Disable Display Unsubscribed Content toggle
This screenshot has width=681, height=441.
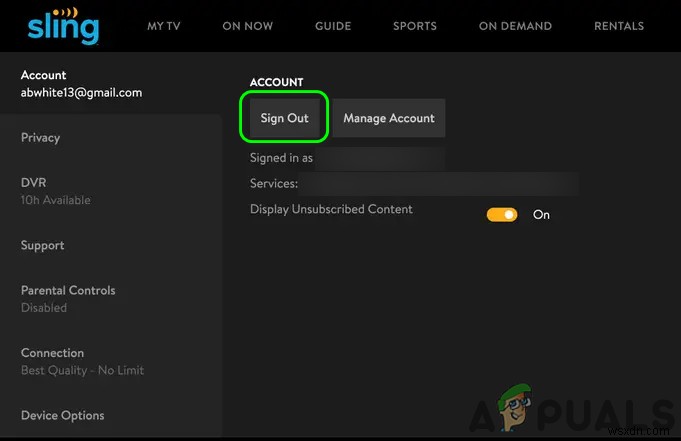pyautogui.click(x=502, y=214)
